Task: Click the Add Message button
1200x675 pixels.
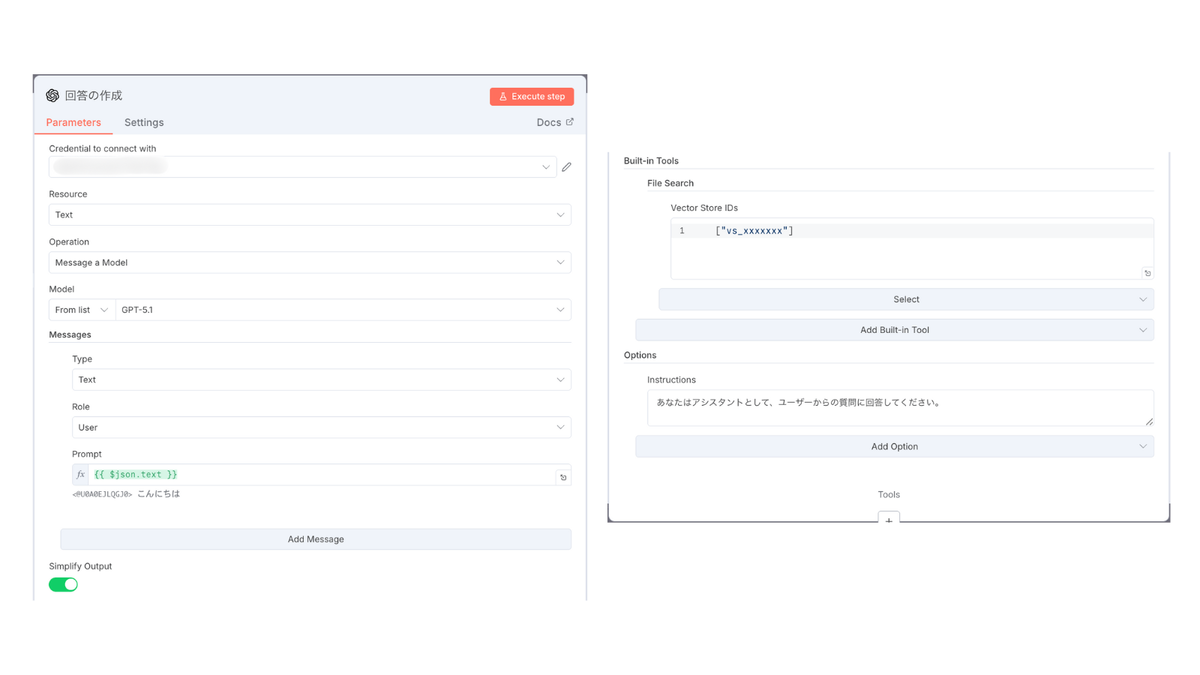Action: [x=316, y=539]
